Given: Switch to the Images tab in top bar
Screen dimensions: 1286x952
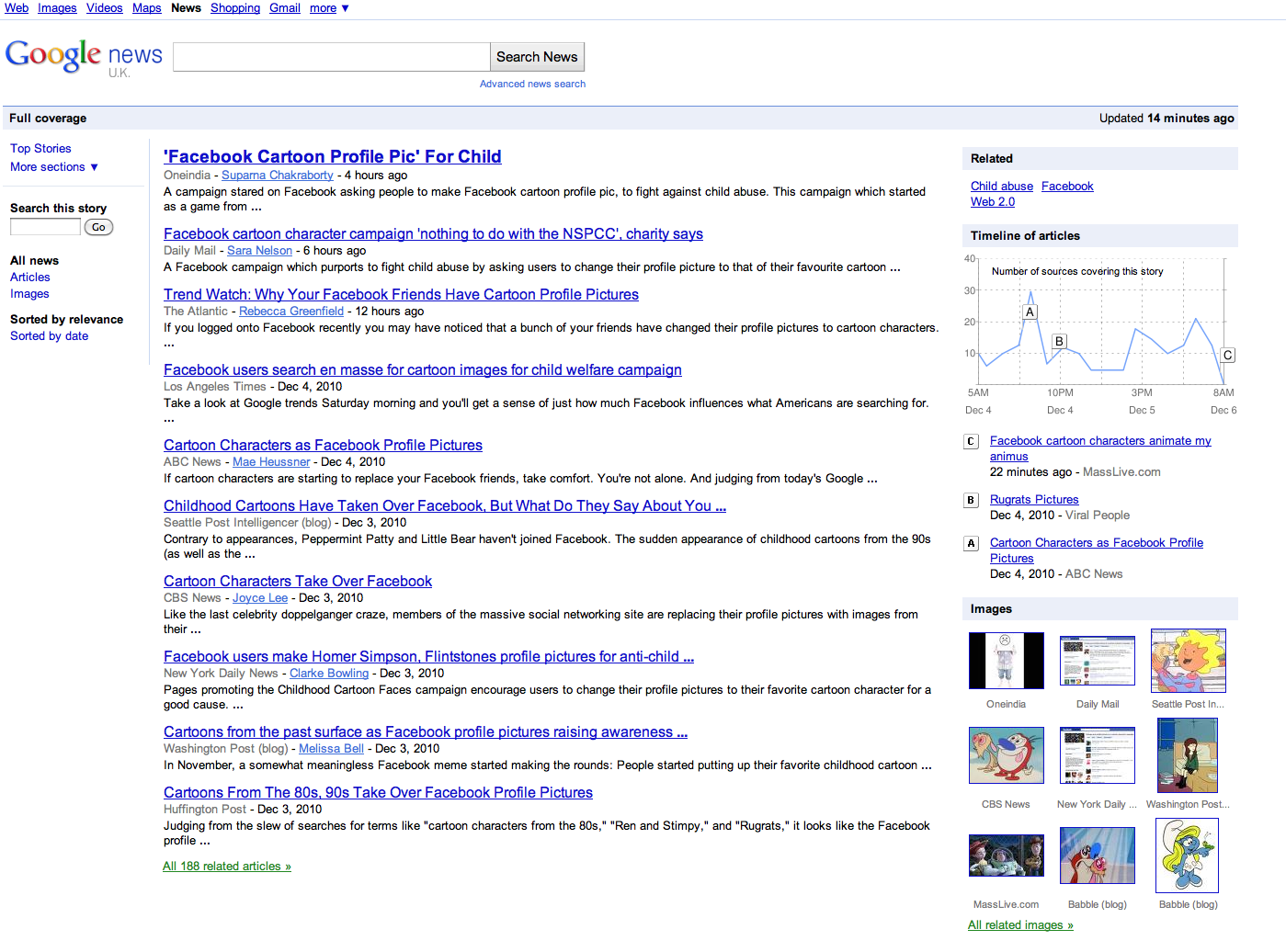Looking at the screenshot, I should coord(57,8).
